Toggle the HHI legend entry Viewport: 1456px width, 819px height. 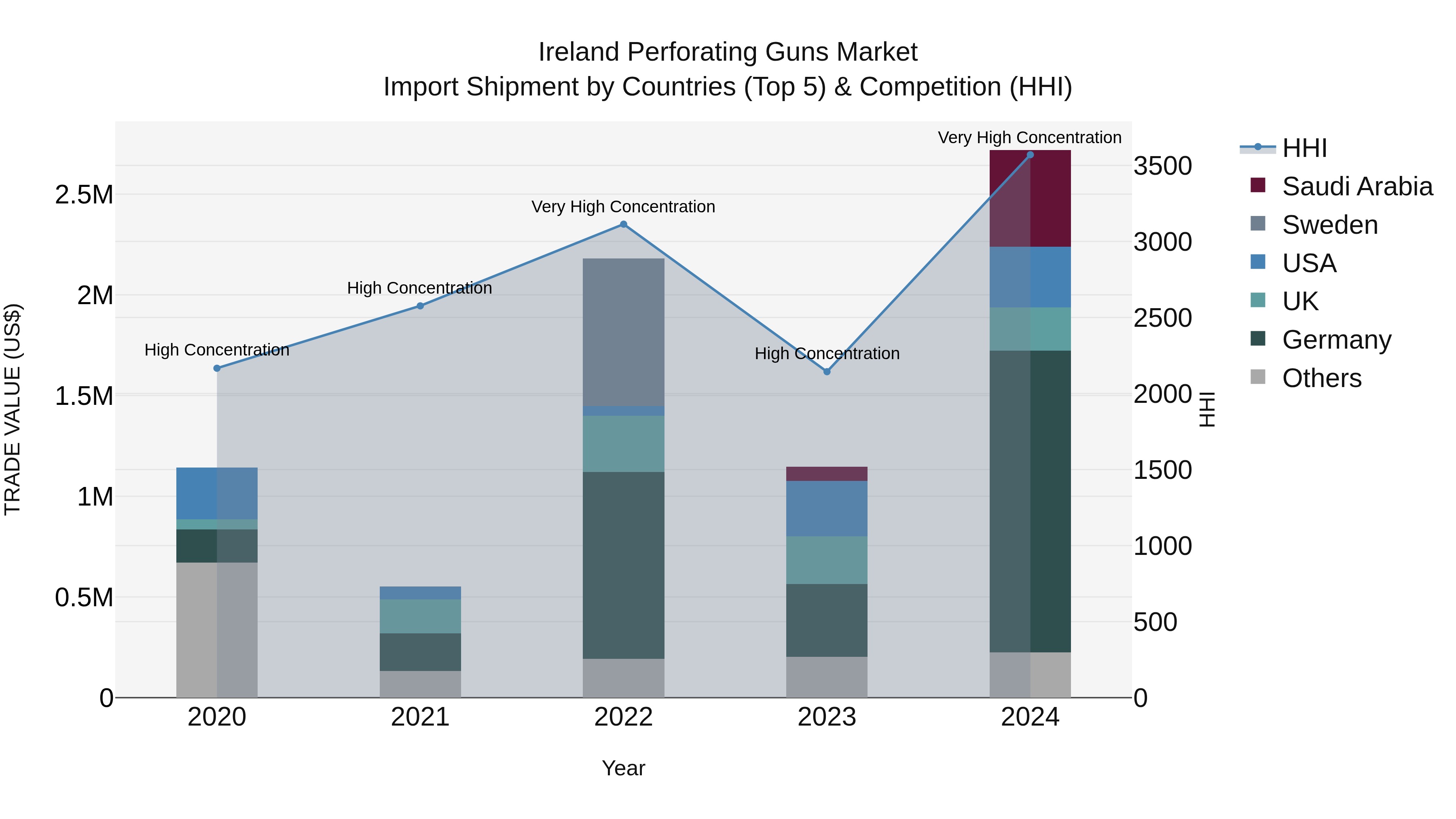(1283, 148)
